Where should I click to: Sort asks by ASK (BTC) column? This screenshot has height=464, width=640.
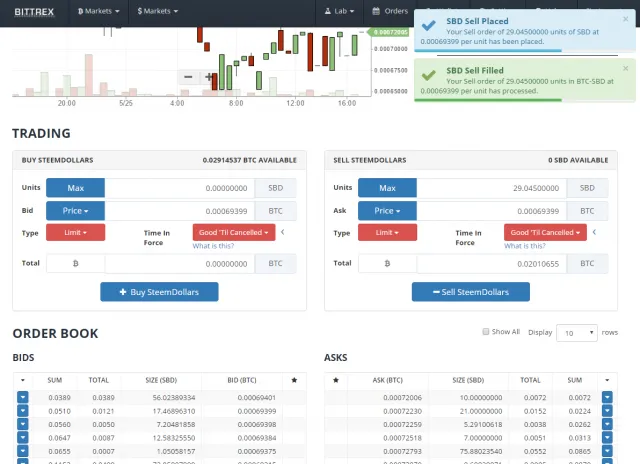coord(387,380)
